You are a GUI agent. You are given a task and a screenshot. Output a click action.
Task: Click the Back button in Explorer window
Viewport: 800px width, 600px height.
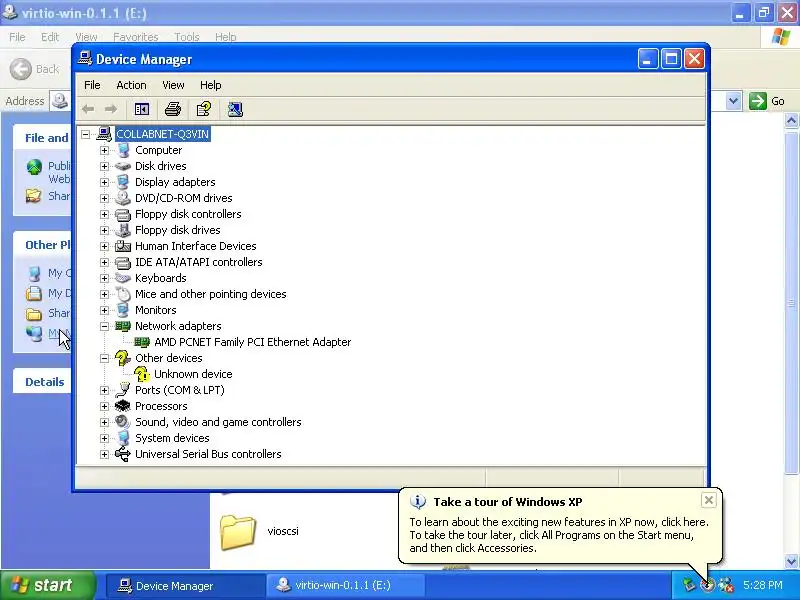(x=35, y=69)
